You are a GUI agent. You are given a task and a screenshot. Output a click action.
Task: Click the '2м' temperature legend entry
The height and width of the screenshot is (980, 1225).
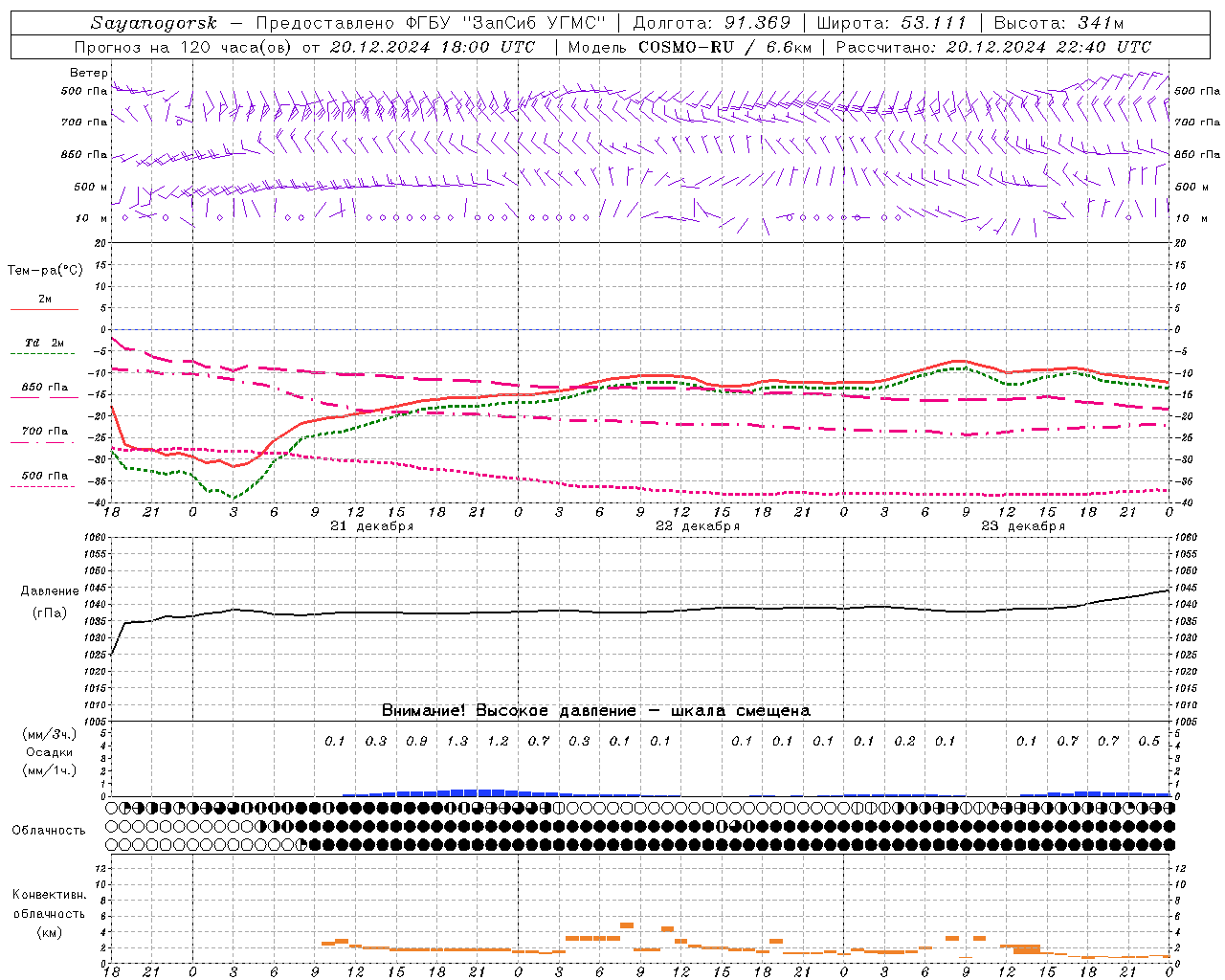click(45, 300)
